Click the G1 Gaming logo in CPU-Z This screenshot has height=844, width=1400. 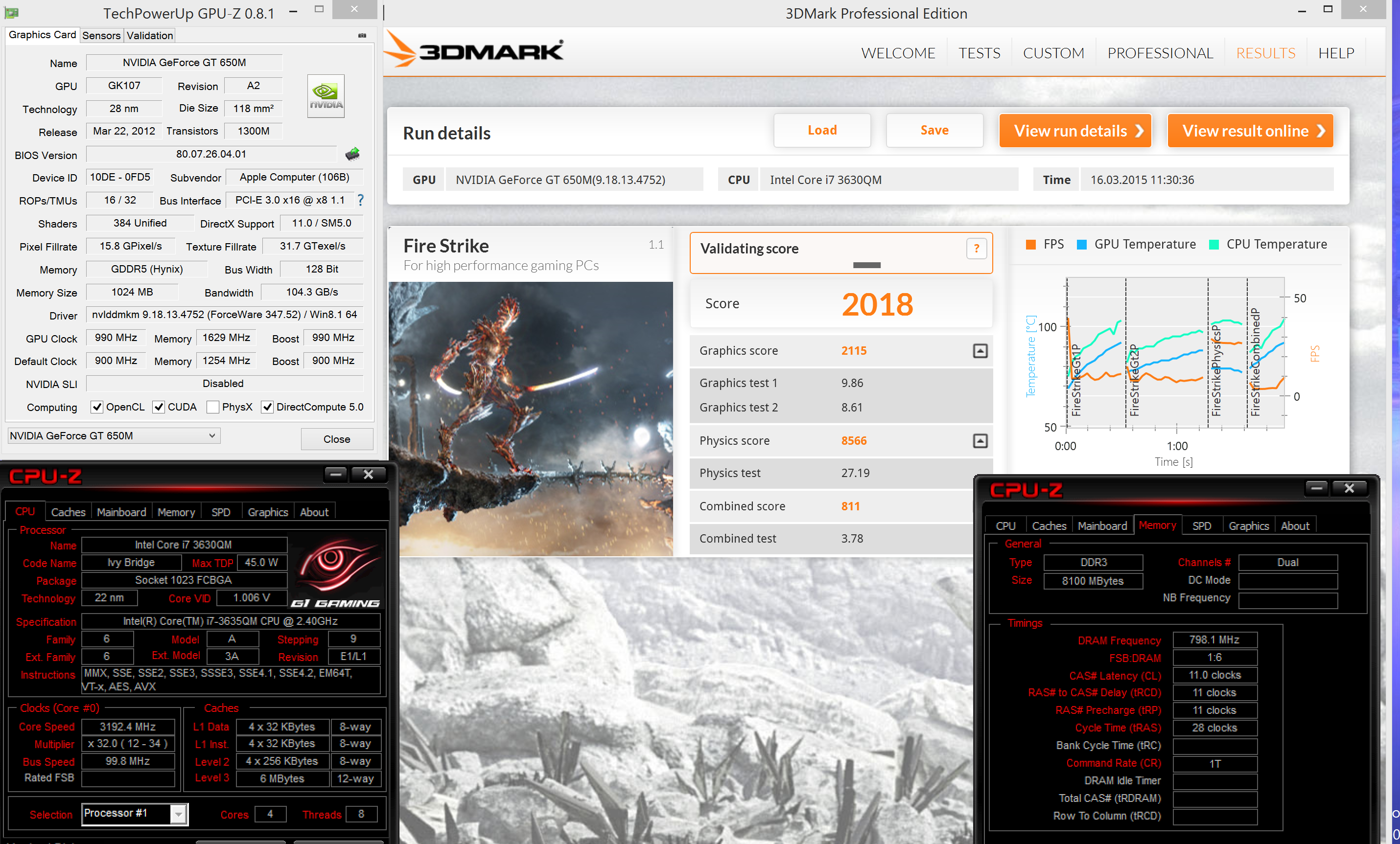(x=336, y=573)
